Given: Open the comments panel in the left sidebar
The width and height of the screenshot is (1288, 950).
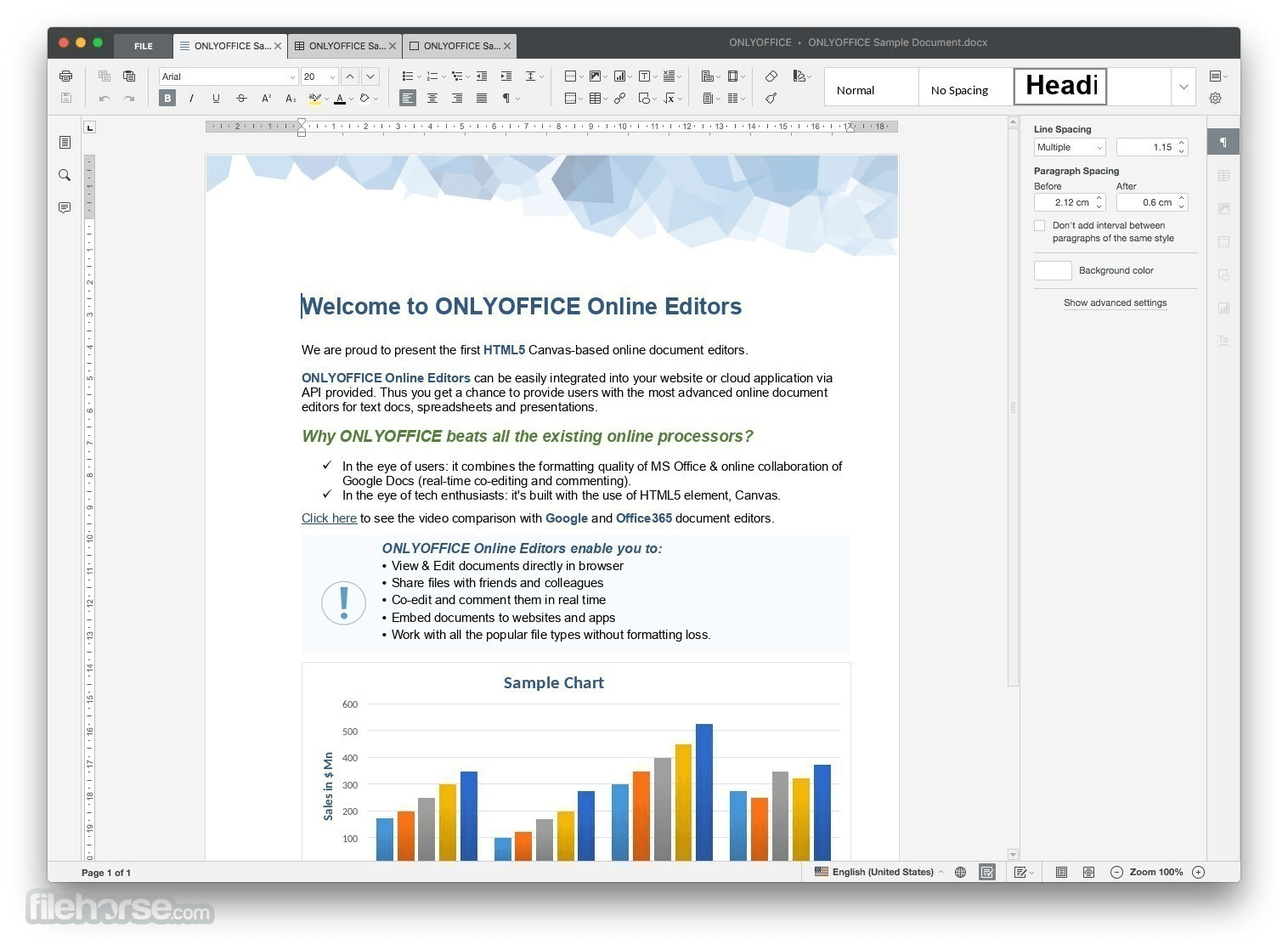Looking at the screenshot, I should (65, 208).
